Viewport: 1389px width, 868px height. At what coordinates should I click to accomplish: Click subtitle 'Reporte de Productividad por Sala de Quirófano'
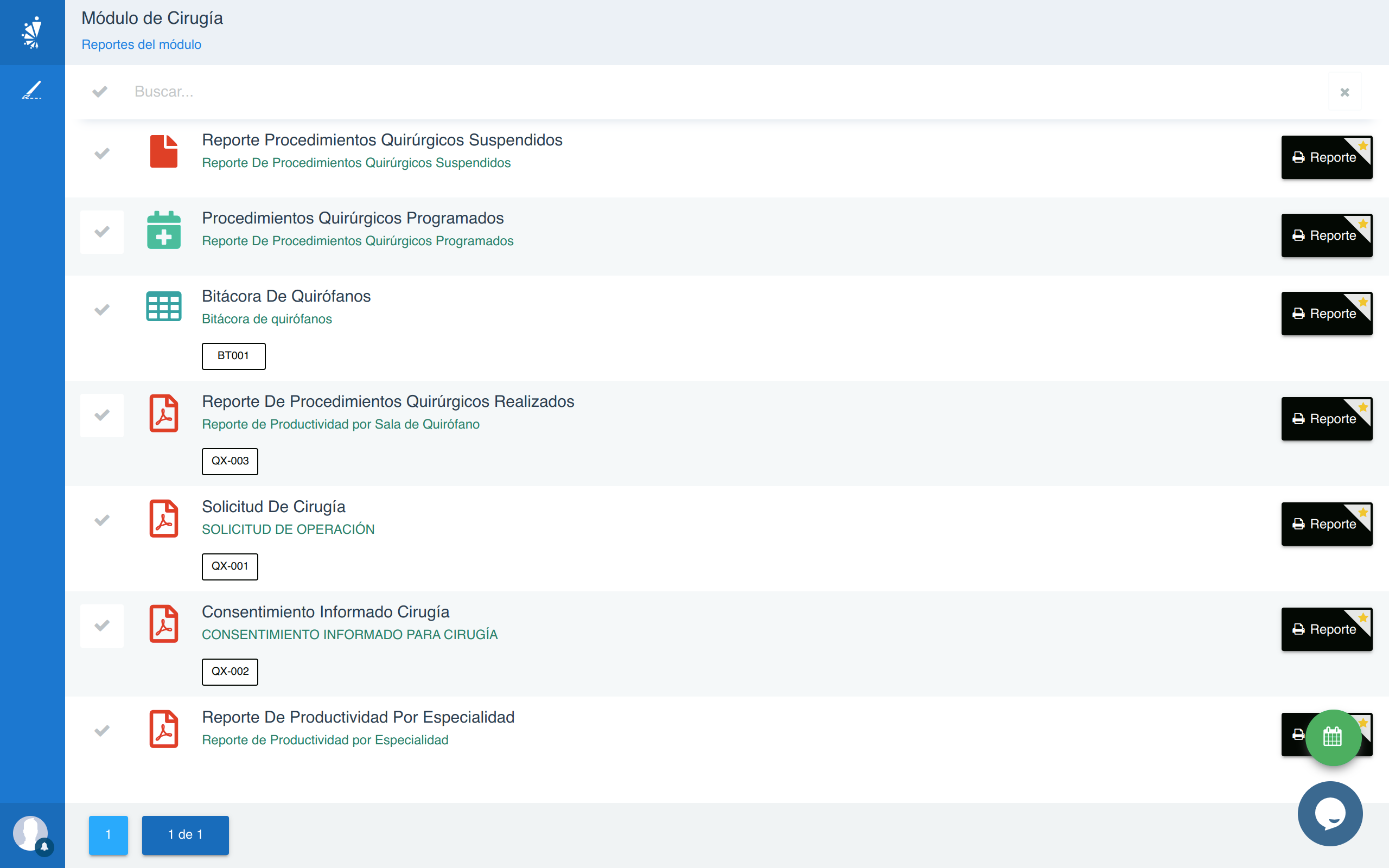341,424
